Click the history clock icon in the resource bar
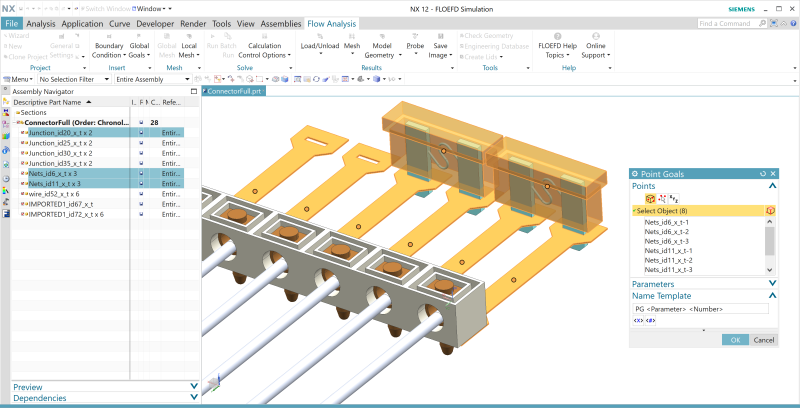800x408 pixels. pyautogui.click(x=6, y=178)
